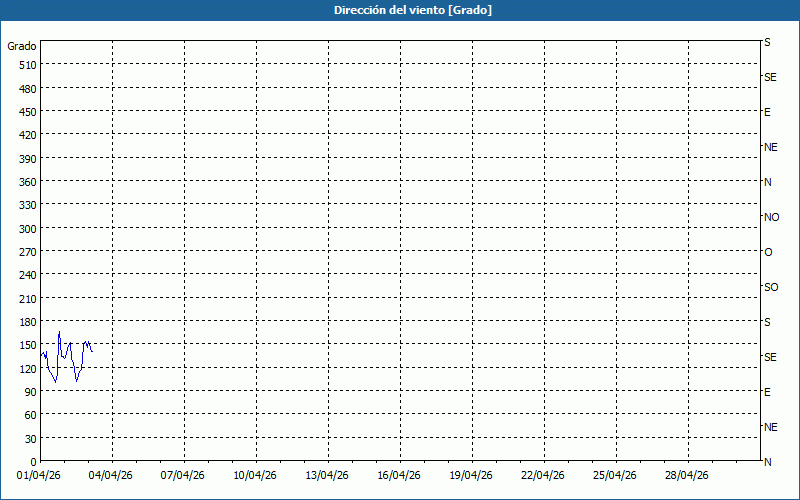Image resolution: width=800 pixels, height=500 pixels.
Task: Pick the 90 degree y-axis label
Action: tap(30, 392)
